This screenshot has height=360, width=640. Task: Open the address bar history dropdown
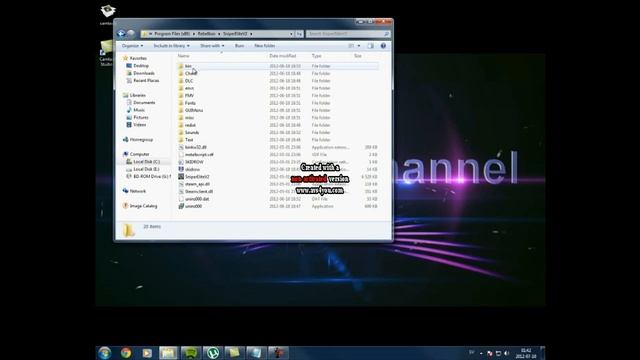291,34
